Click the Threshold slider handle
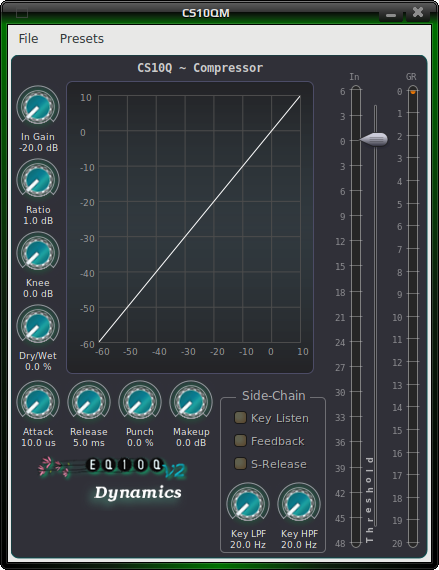 click(374, 139)
